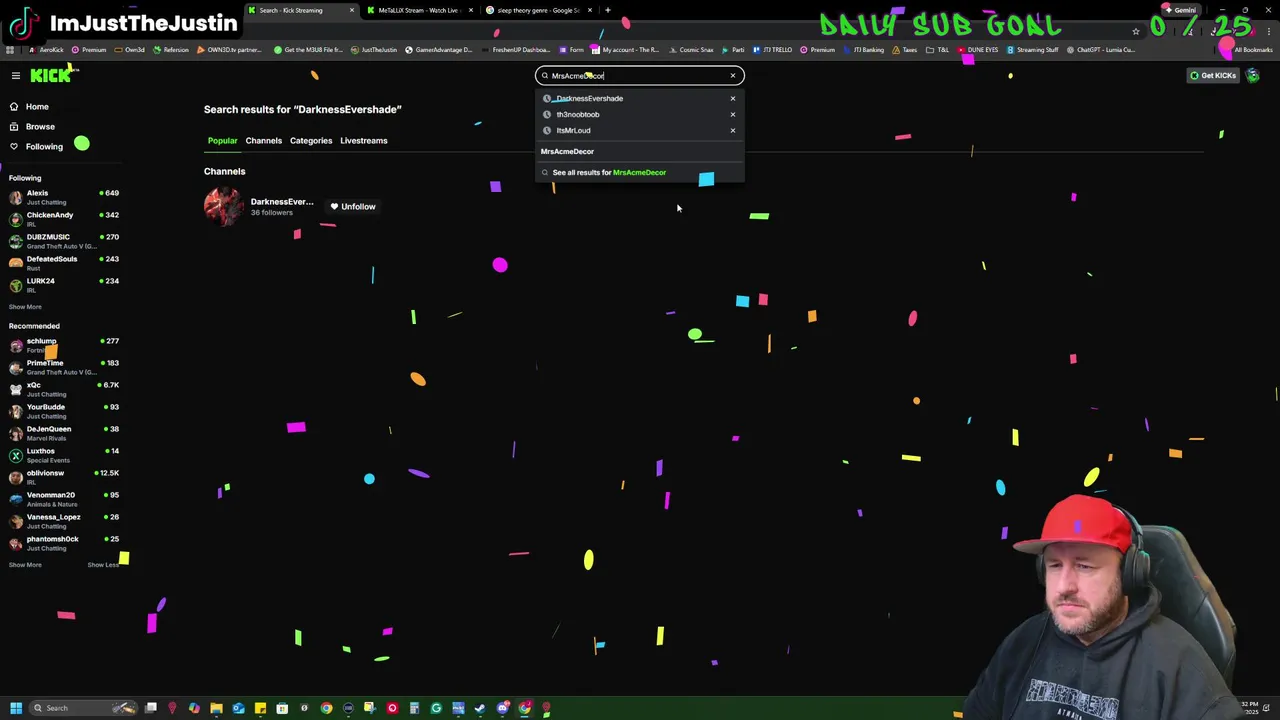Show more recommended channels
This screenshot has width=1280, height=720.
pos(25,565)
